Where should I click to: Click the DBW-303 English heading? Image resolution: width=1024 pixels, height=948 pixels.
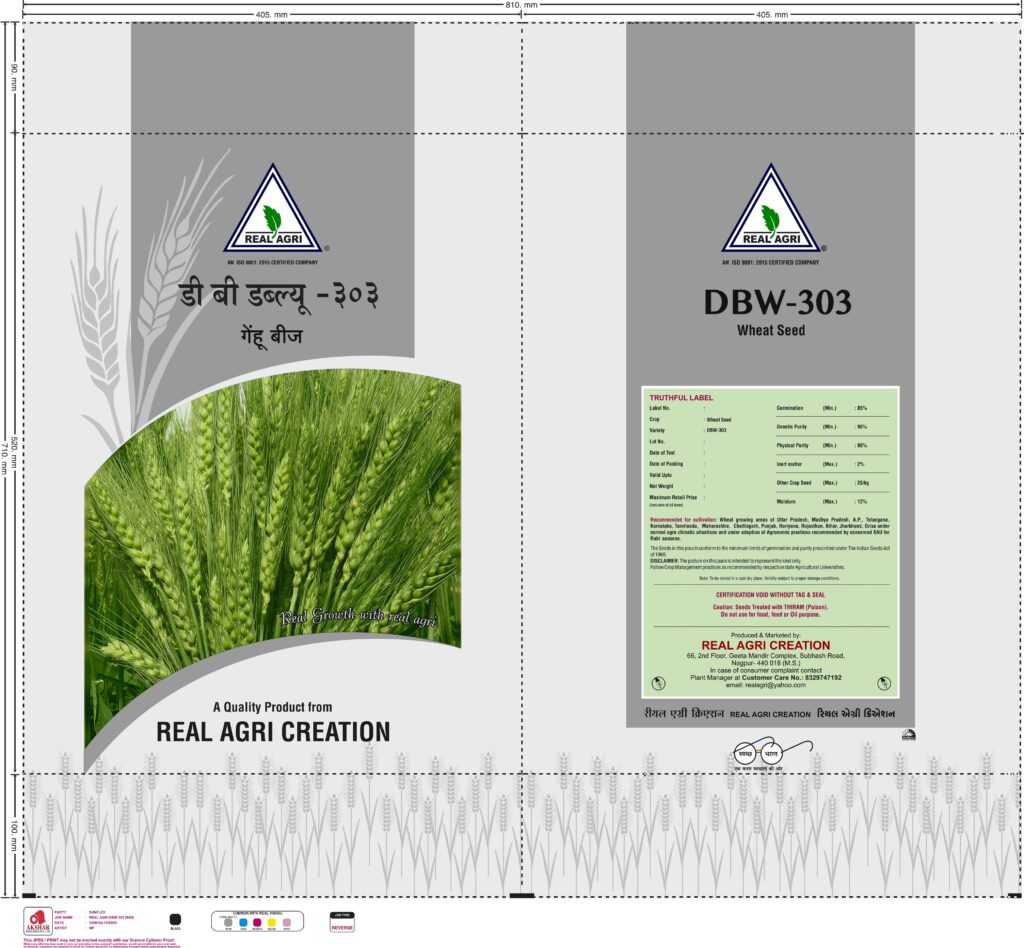778,302
